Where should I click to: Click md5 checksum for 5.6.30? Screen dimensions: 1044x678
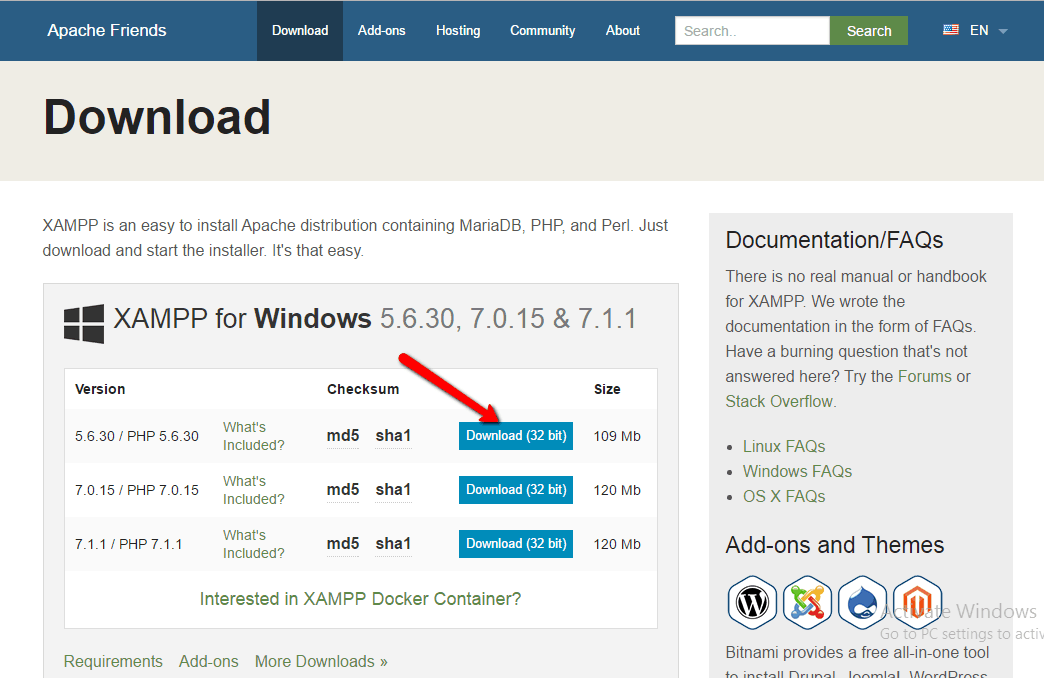343,436
